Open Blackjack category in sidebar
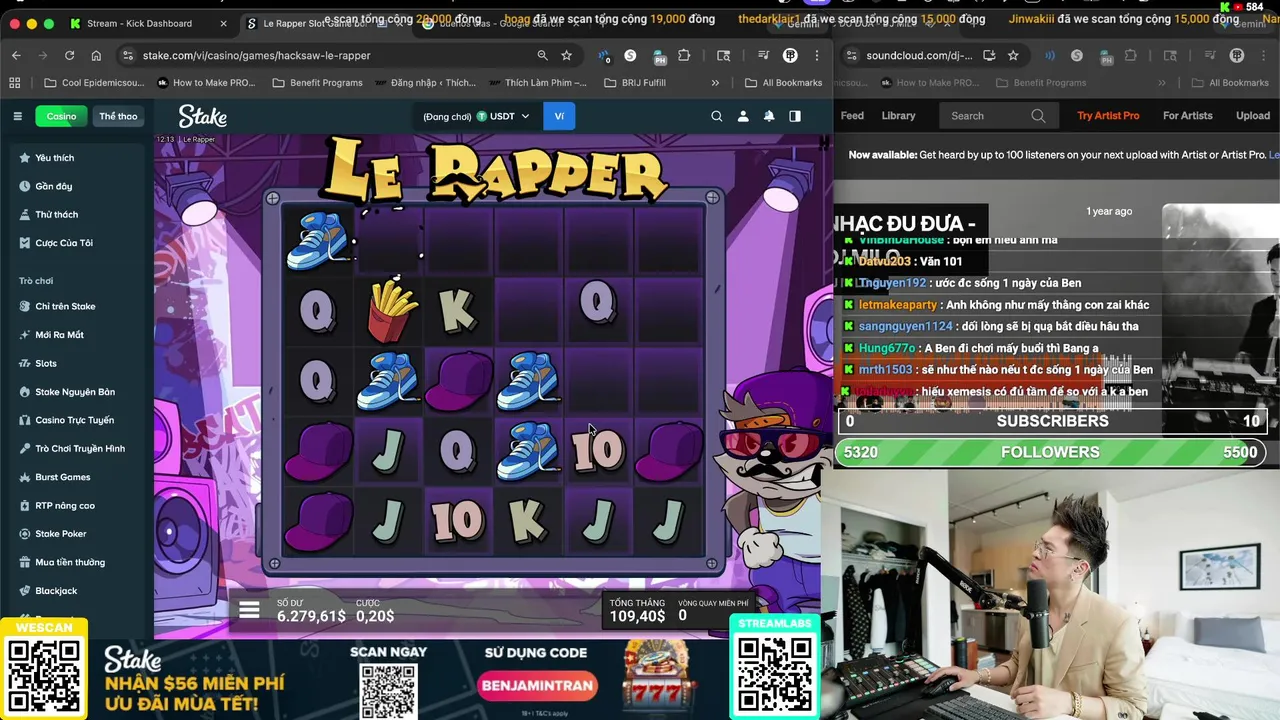 (48, 591)
